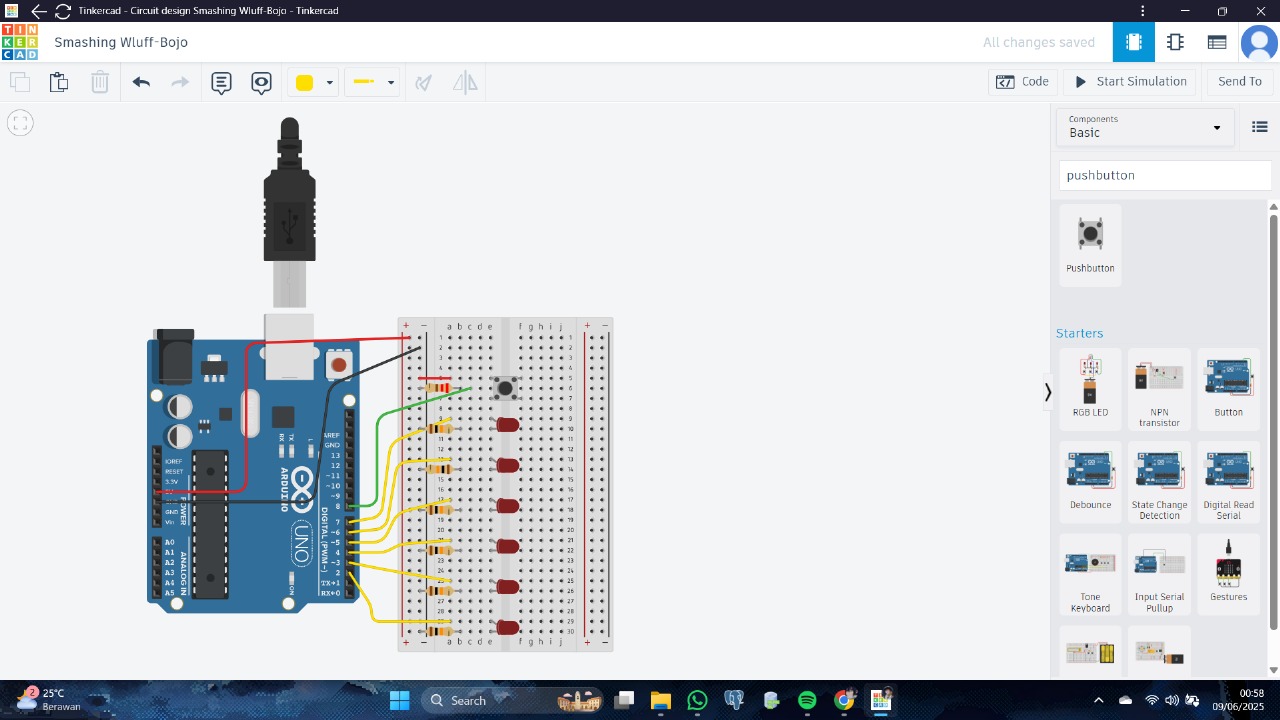Image resolution: width=1280 pixels, height=720 pixels.
Task: Switch to circuit view icon
Action: tap(1133, 42)
